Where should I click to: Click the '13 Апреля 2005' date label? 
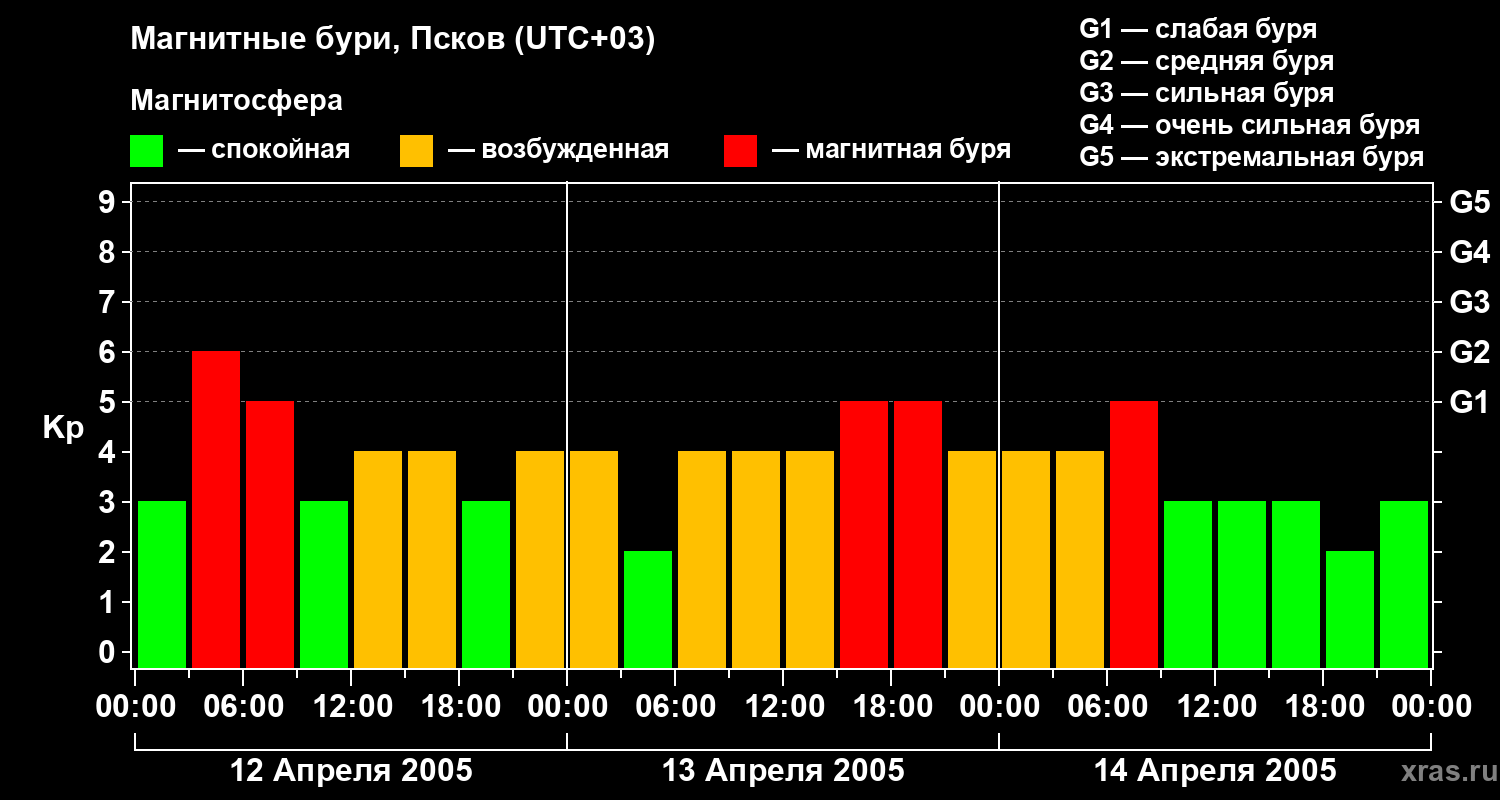[x=783, y=770]
